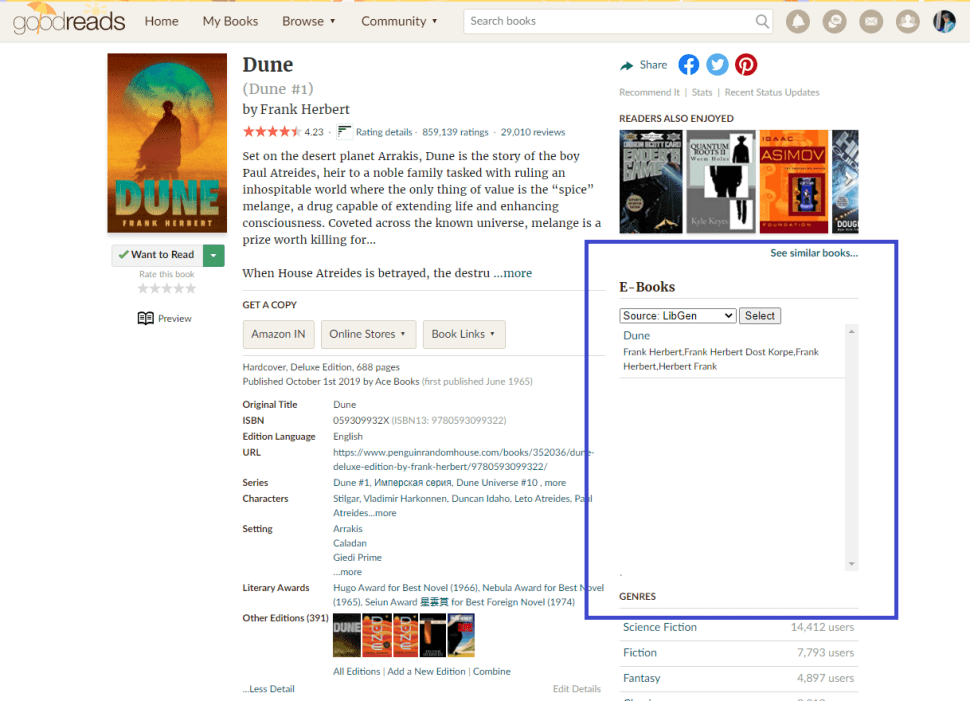This screenshot has height=701, width=970.
Task: Open Recent Status Updates
Action: (772, 92)
